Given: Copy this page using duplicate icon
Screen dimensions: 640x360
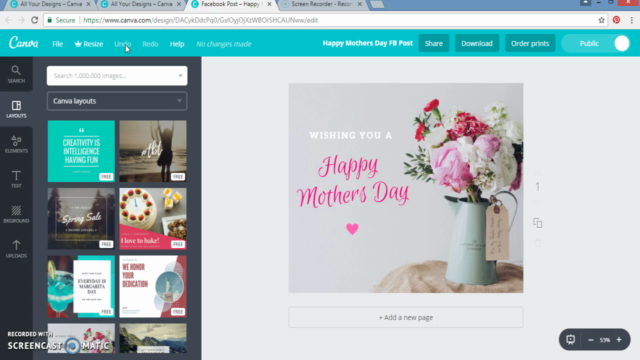Looking at the screenshot, I should (x=538, y=223).
